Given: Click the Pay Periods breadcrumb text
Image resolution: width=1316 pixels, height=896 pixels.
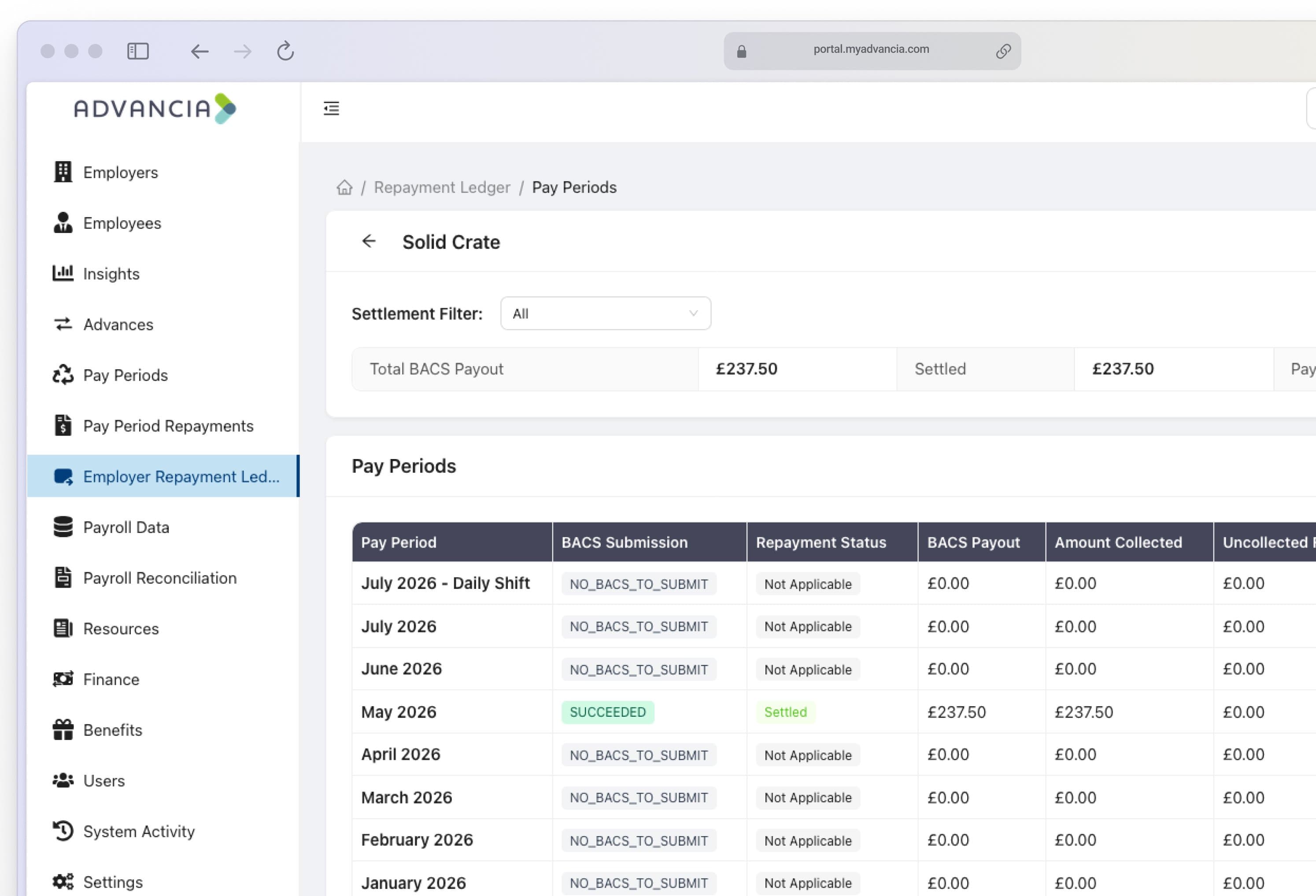Looking at the screenshot, I should coord(574,188).
